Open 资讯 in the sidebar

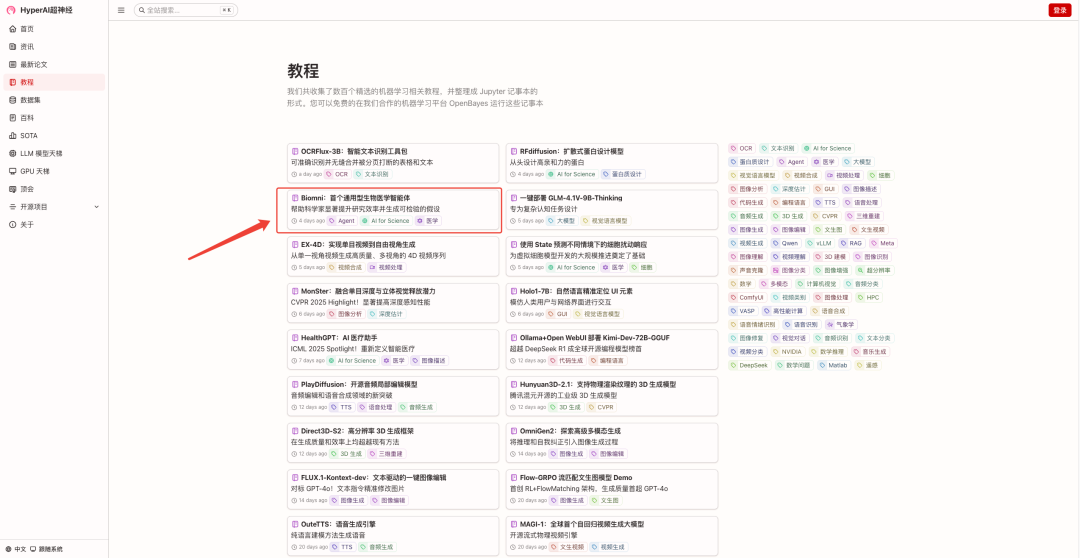click(54, 47)
